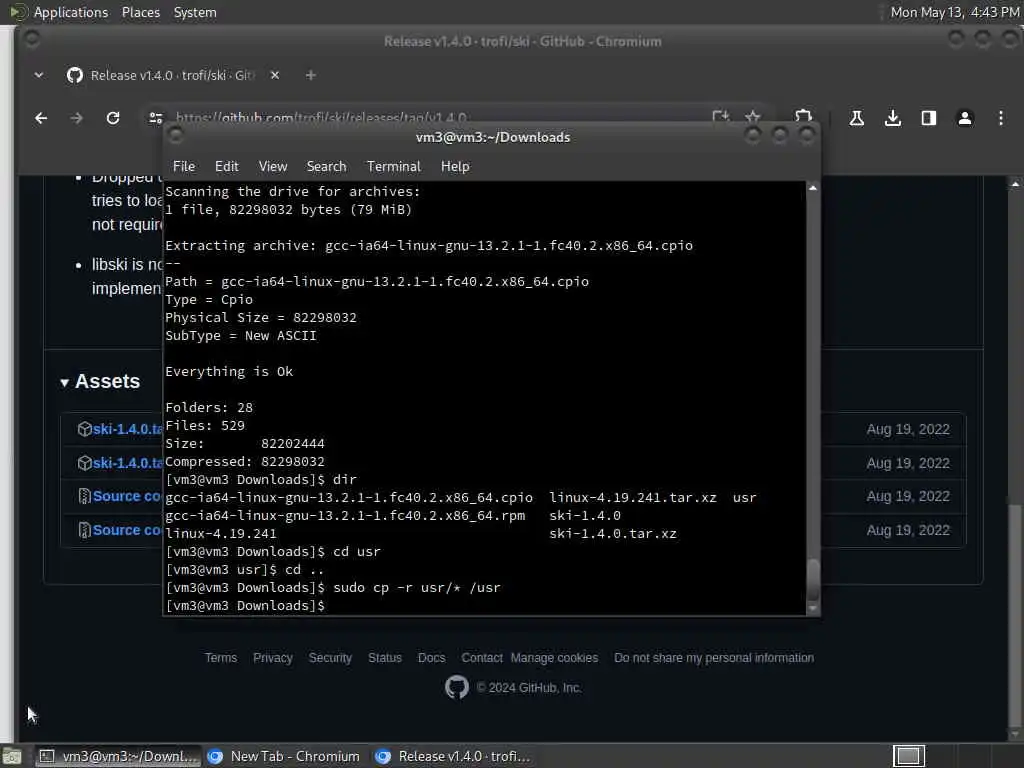Switch to terminal window in taskbar
Image resolution: width=1024 pixels, height=768 pixels.
coord(118,756)
